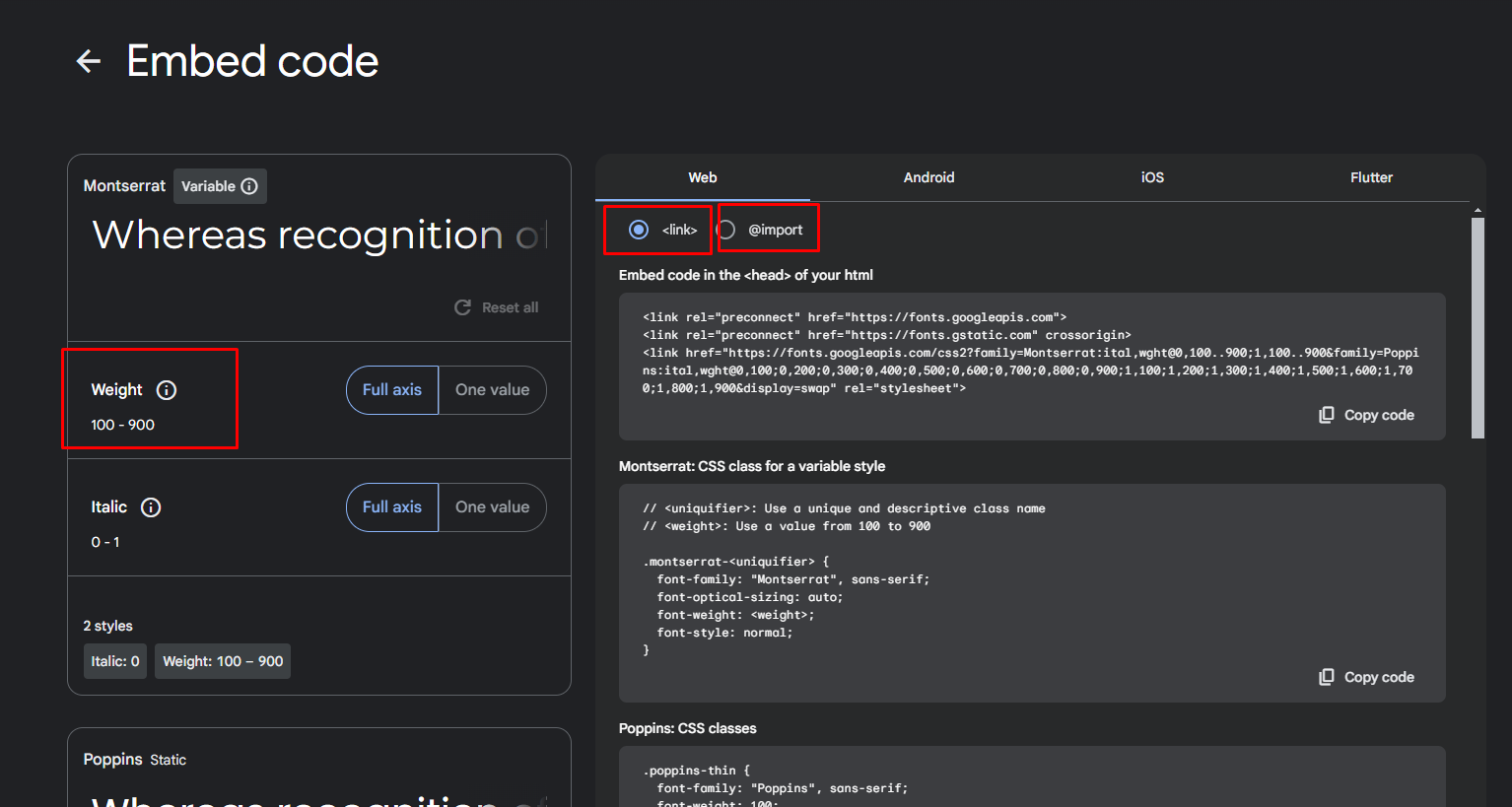Go back using the arrow beside Embed code
The height and width of the screenshot is (807, 1512).
89,61
